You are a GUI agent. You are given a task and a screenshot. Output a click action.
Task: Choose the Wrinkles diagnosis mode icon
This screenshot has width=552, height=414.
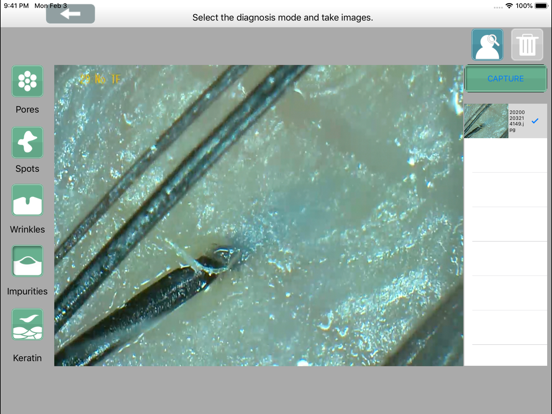(x=27, y=200)
